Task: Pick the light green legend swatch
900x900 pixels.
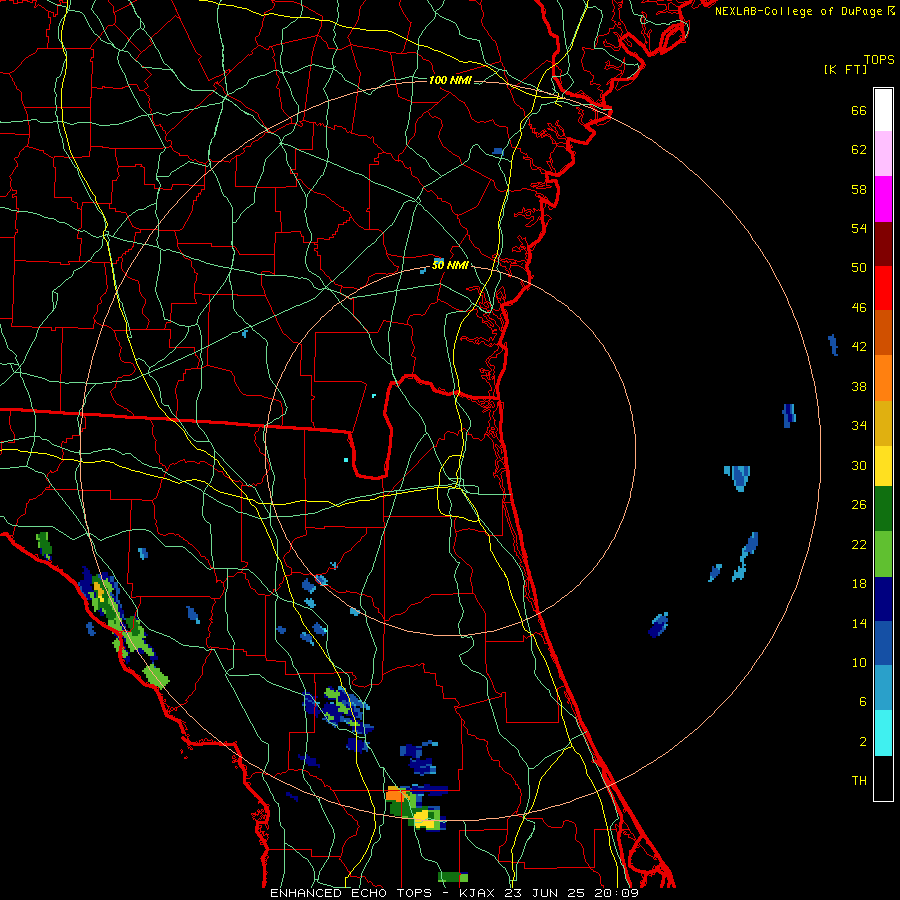Action: (883, 554)
